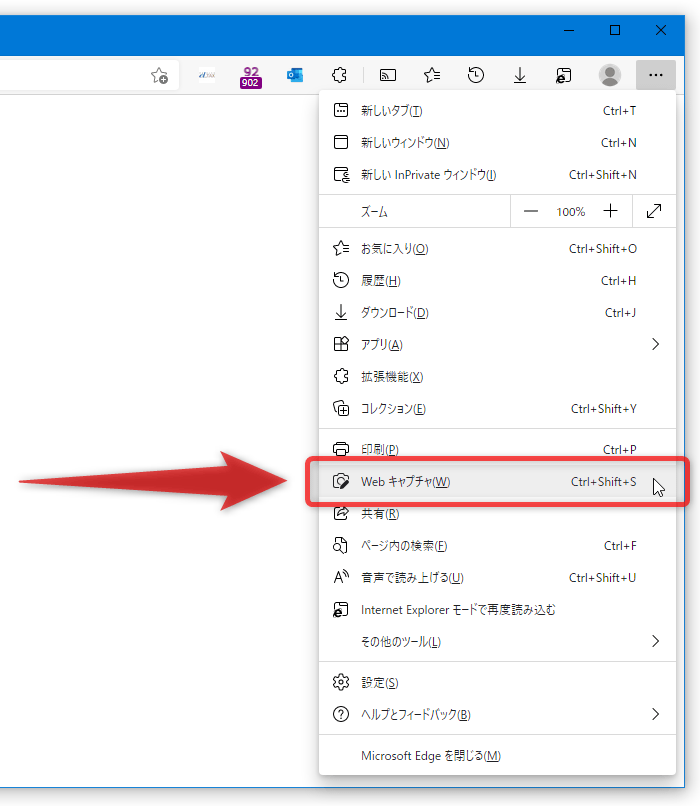
Task: Open お気に入り(O) from the menu
Action: point(497,249)
